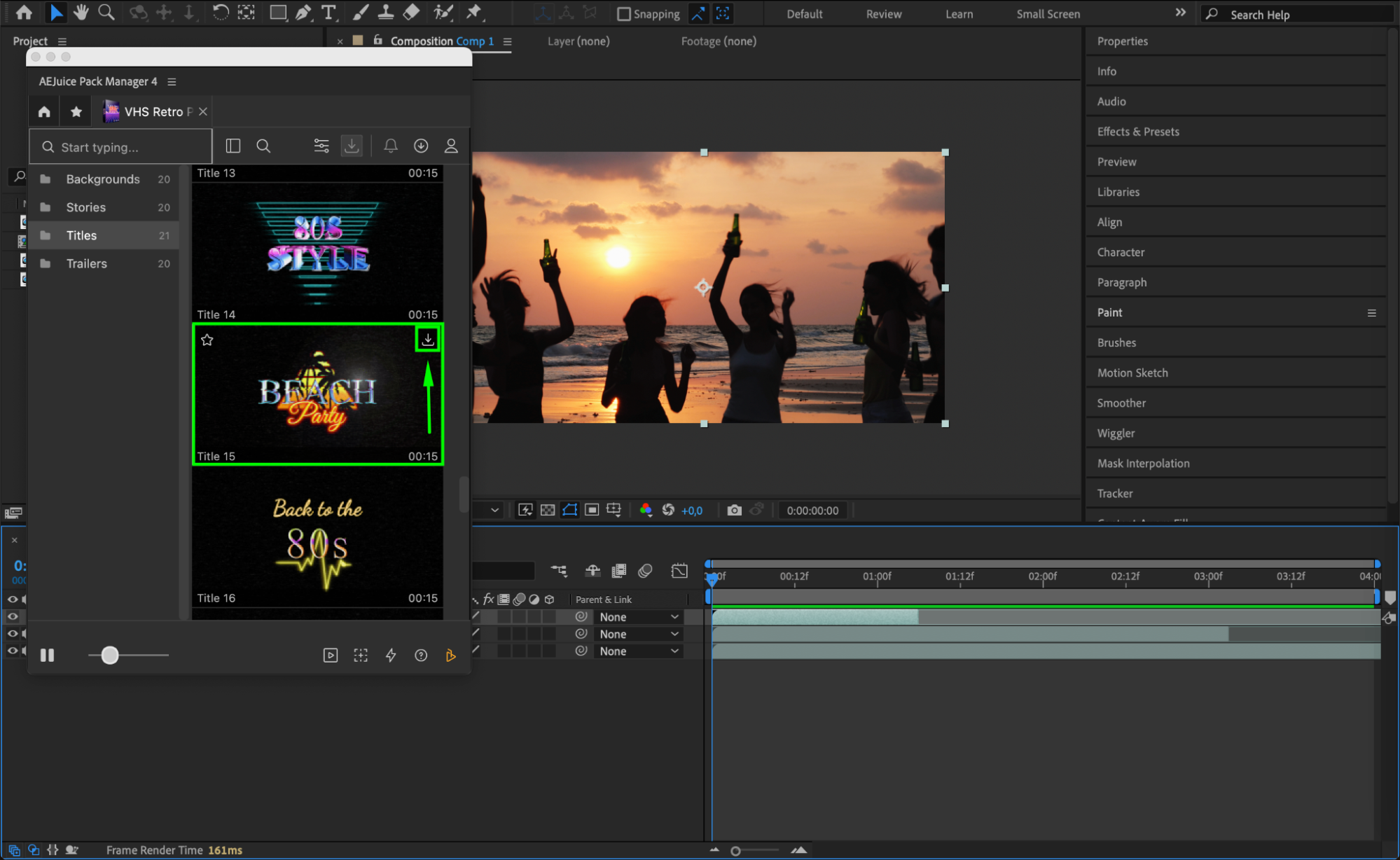Open the Character panel
This screenshot has height=860, width=1400.
1120,252
